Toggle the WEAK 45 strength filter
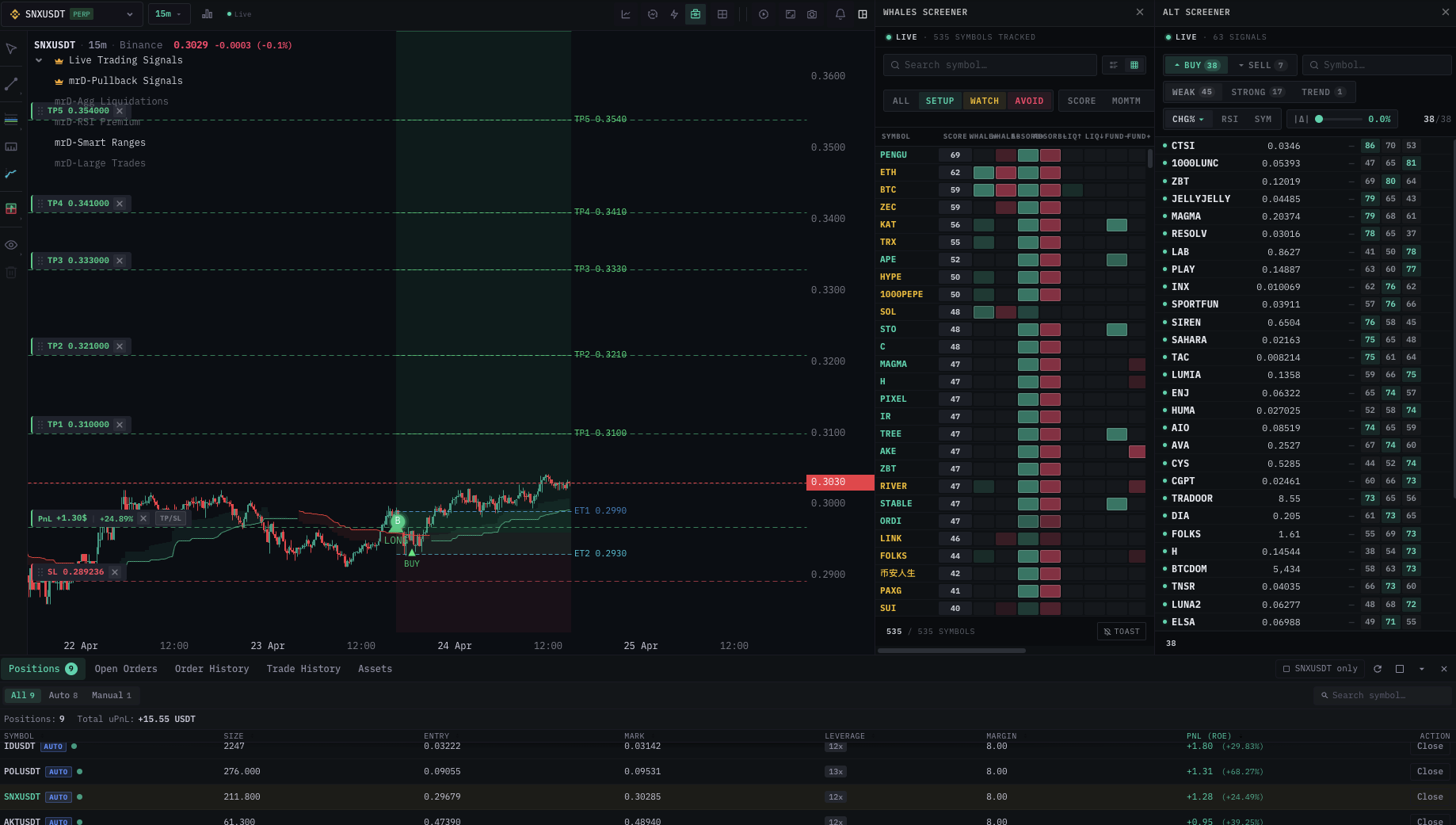1456x825 pixels. coord(1192,92)
